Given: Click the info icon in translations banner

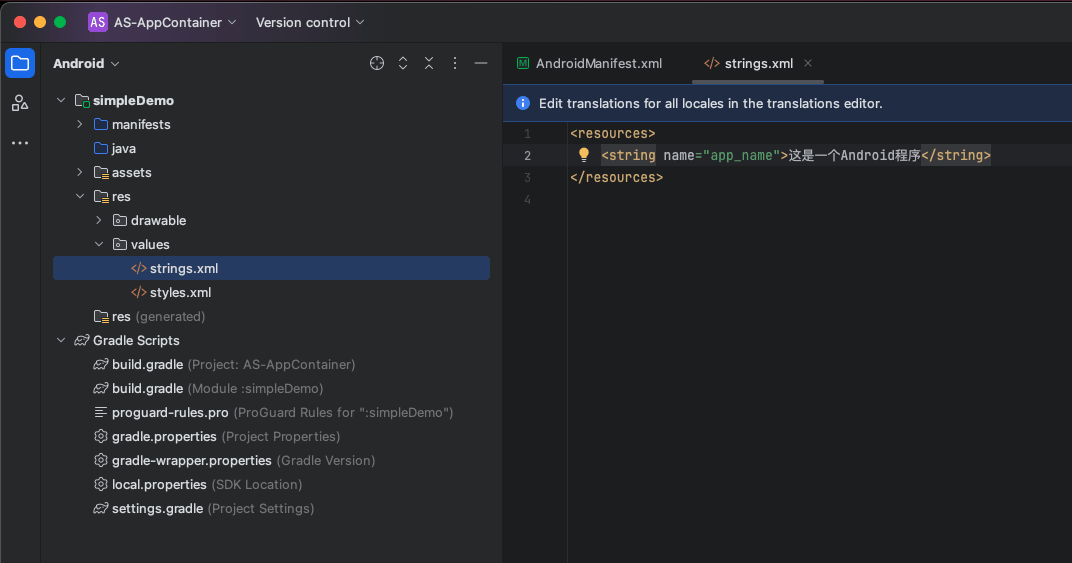Looking at the screenshot, I should (x=523, y=103).
